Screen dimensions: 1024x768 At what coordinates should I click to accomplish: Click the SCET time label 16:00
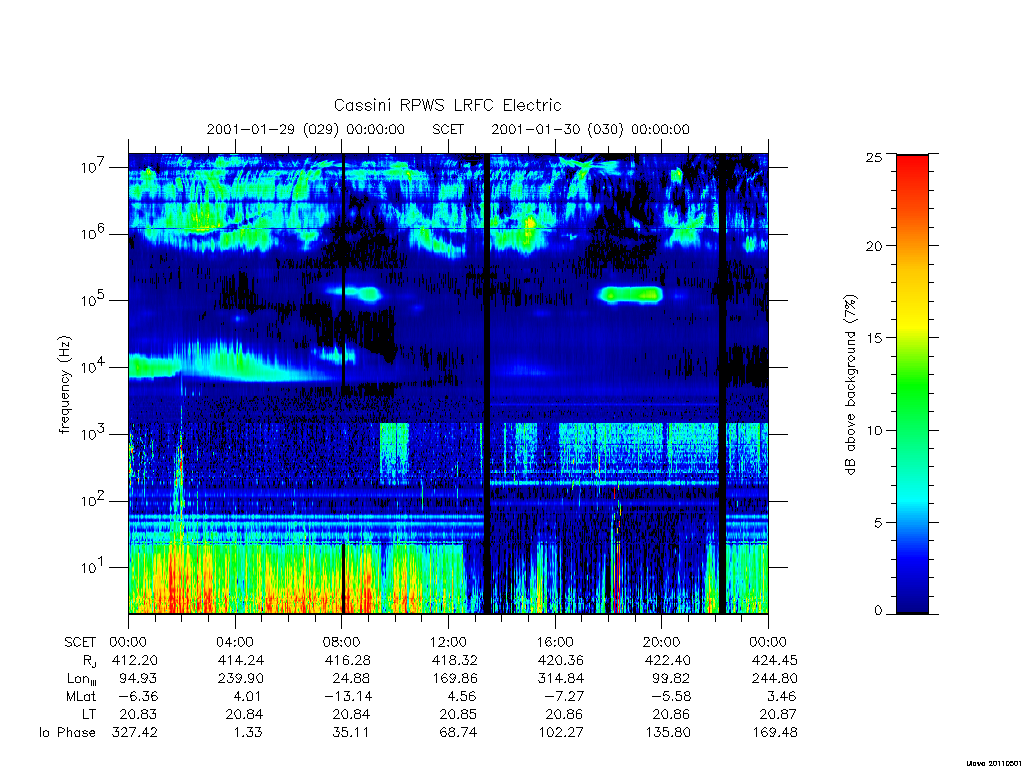tap(554, 642)
